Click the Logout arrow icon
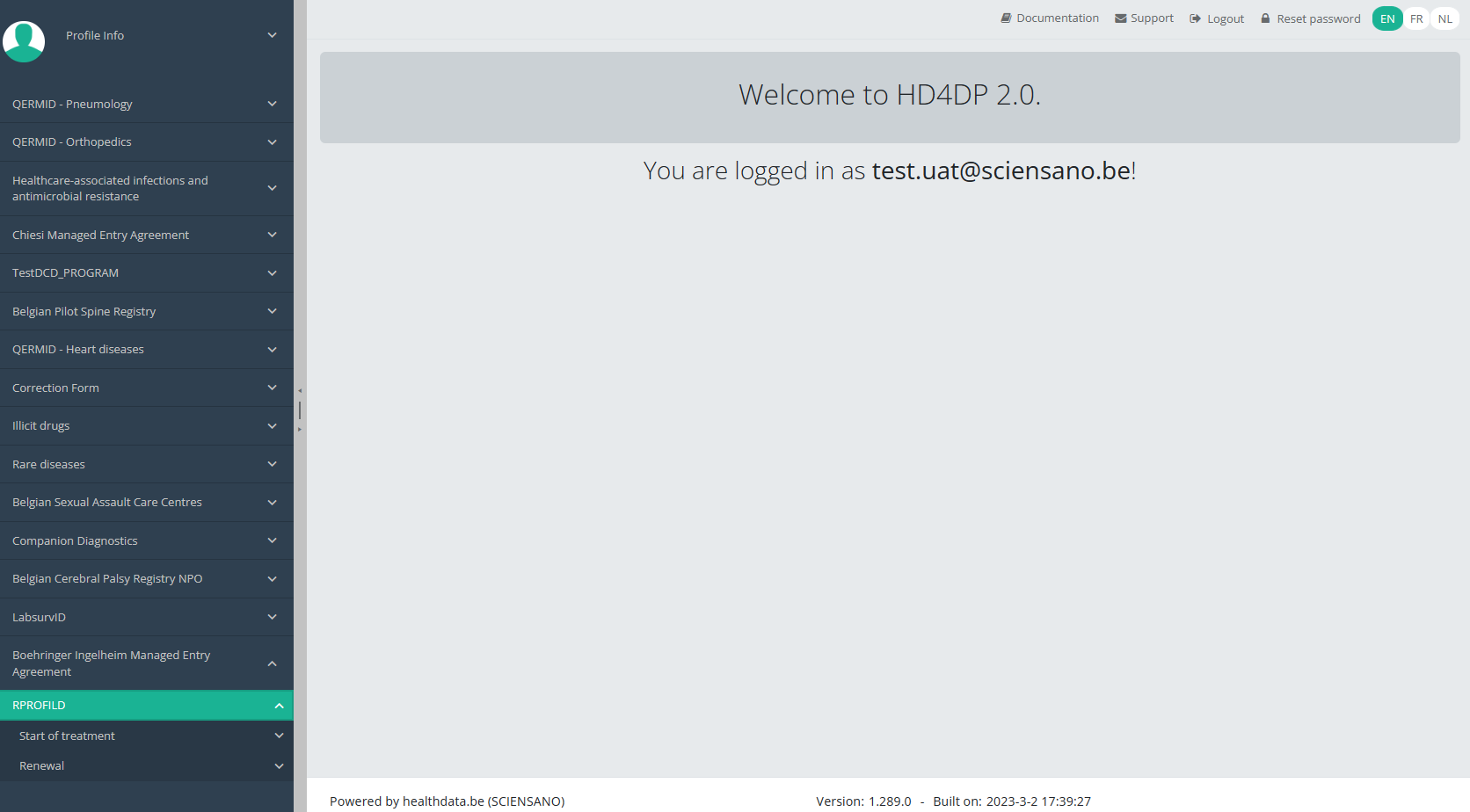Viewport: 1470px width, 812px height. tap(1195, 18)
